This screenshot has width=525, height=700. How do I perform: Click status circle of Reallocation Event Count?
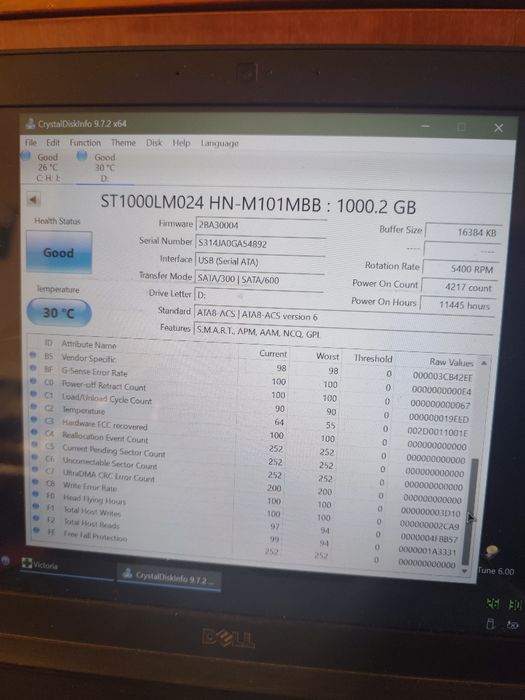coord(34,433)
